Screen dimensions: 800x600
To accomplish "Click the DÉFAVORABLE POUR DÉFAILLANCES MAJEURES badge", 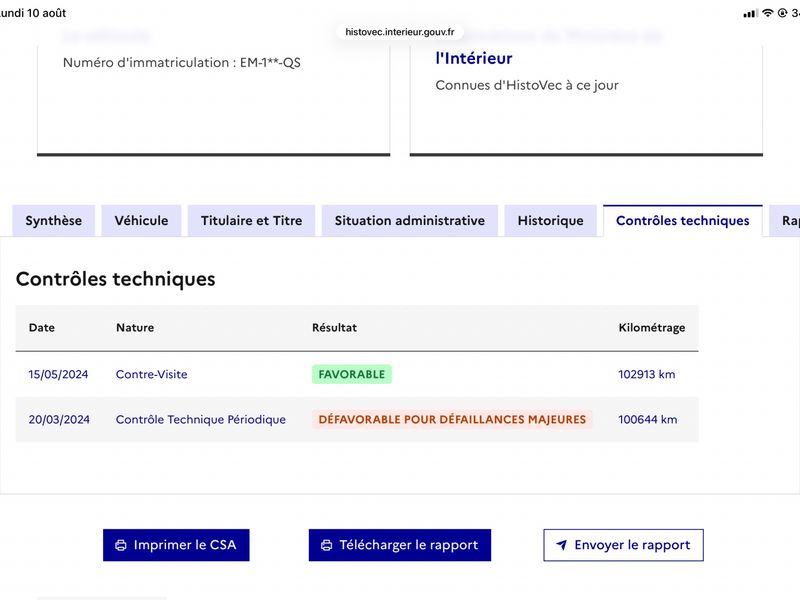I will coord(452,419).
